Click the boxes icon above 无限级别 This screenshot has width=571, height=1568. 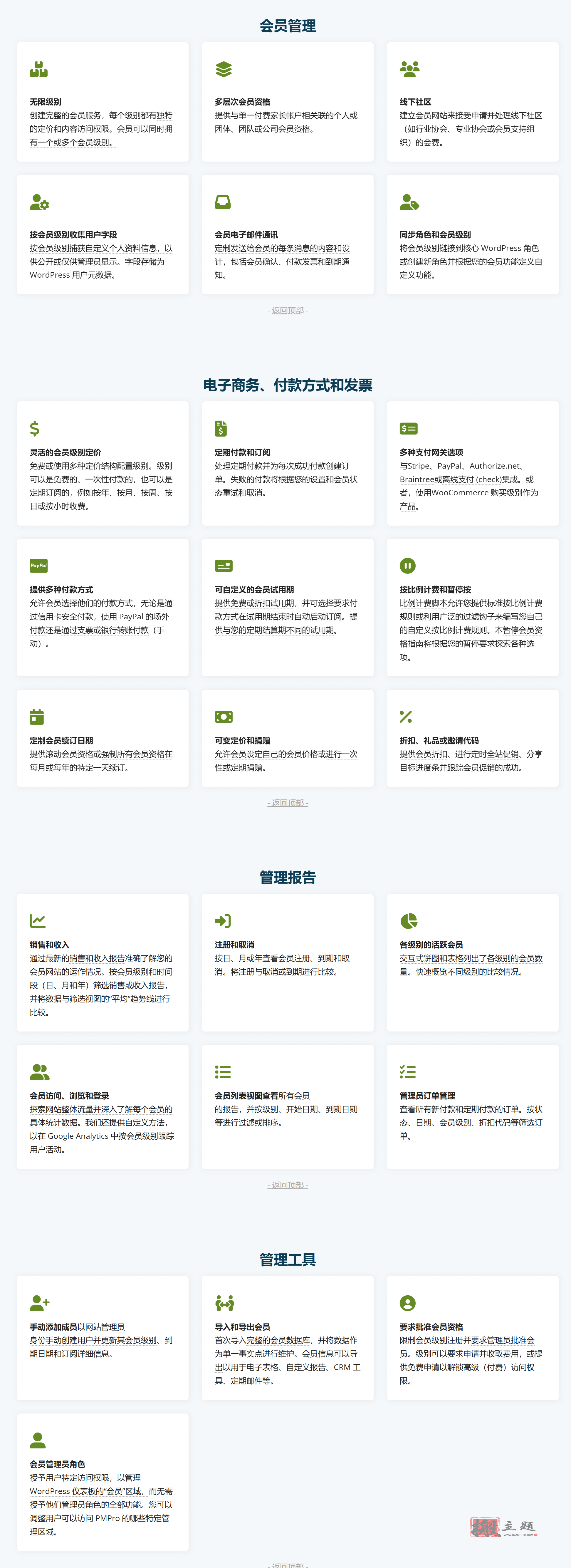[38, 69]
